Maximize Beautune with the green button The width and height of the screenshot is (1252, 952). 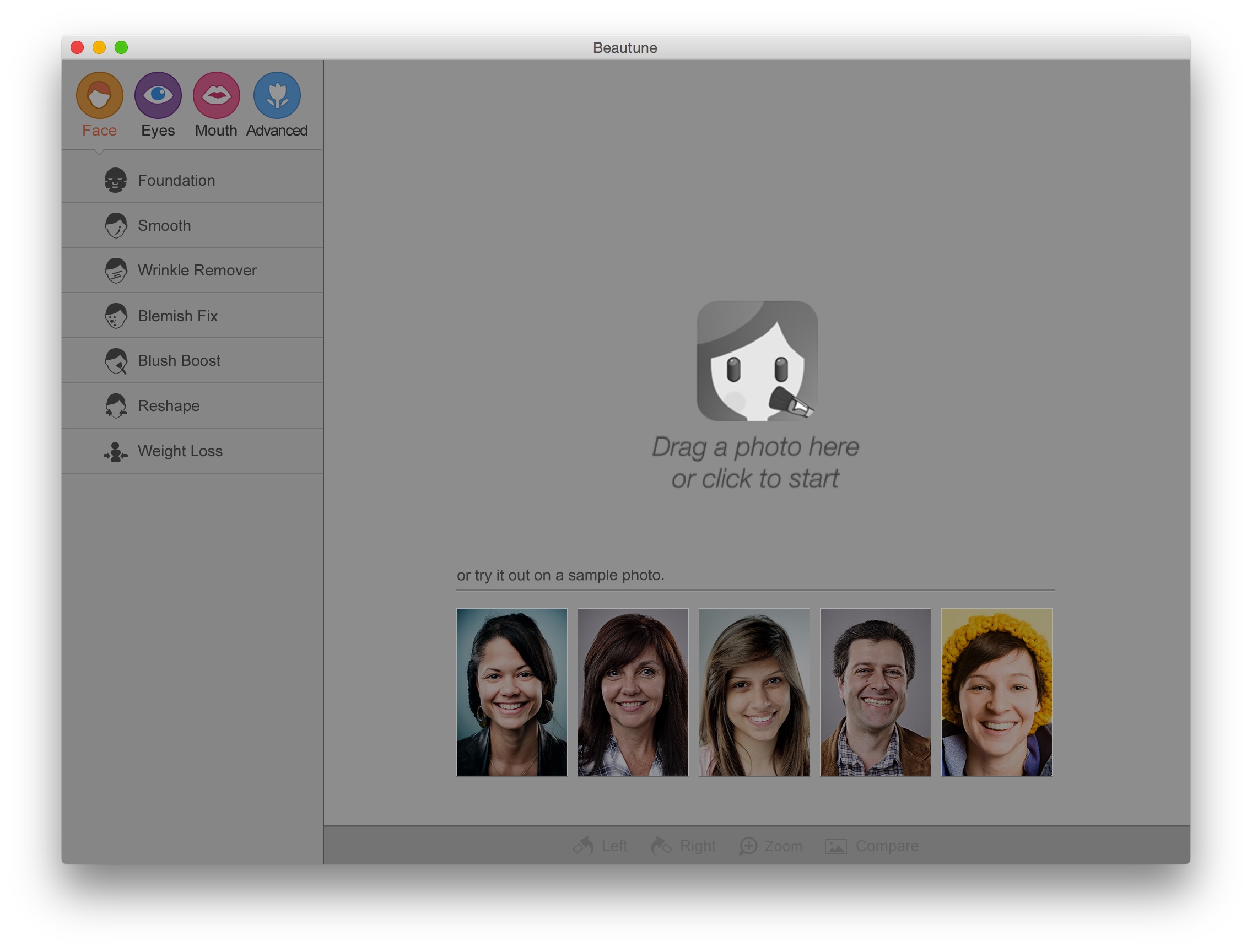[x=121, y=47]
